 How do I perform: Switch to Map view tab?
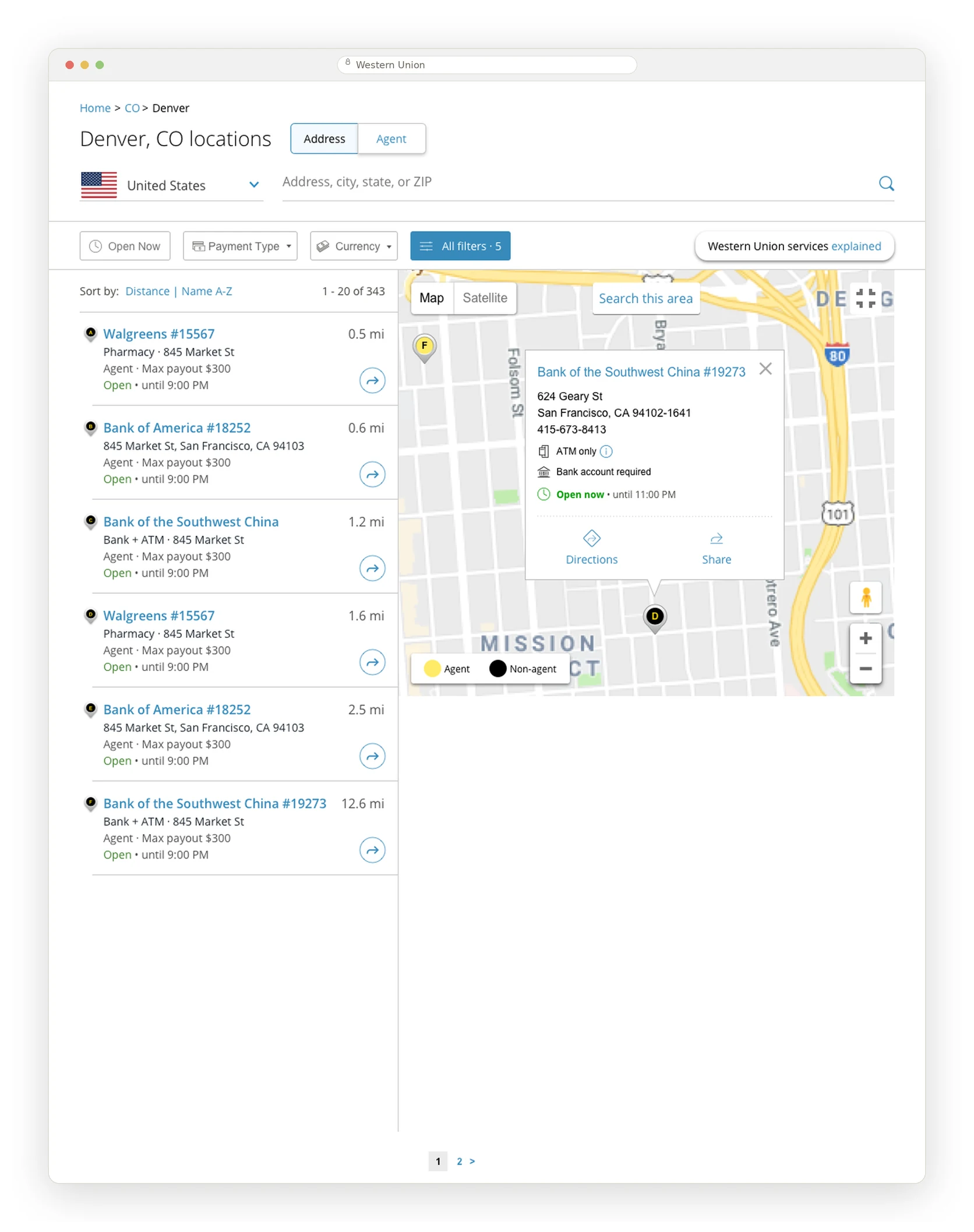coord(432,298)
